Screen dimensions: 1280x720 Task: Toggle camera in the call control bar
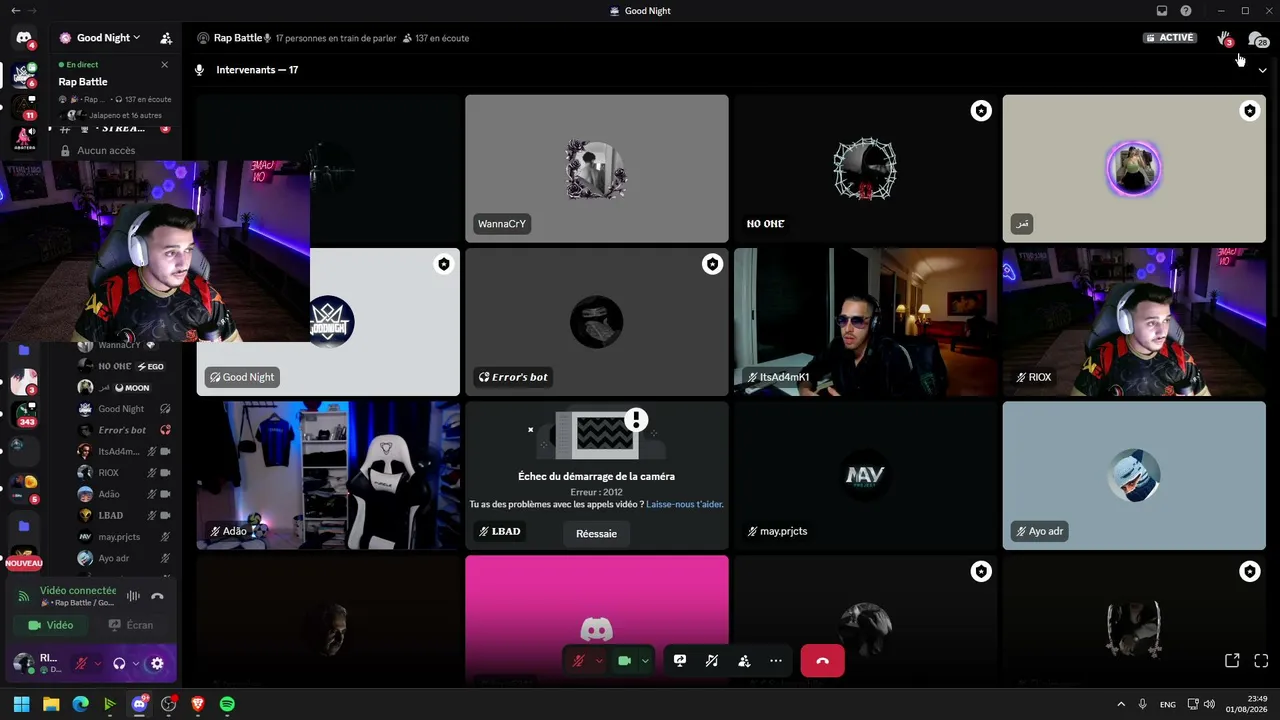pyautogui.click(x=625, y=661)
